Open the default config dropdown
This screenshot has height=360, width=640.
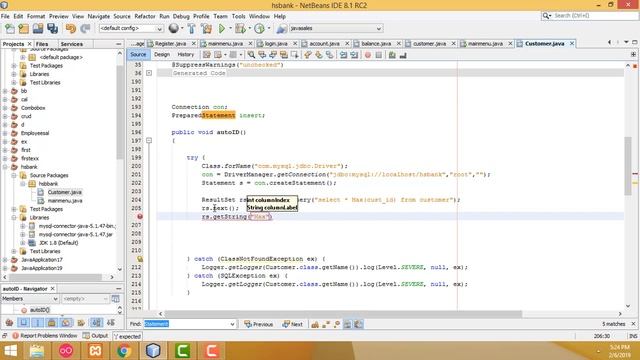click(131, 28)
